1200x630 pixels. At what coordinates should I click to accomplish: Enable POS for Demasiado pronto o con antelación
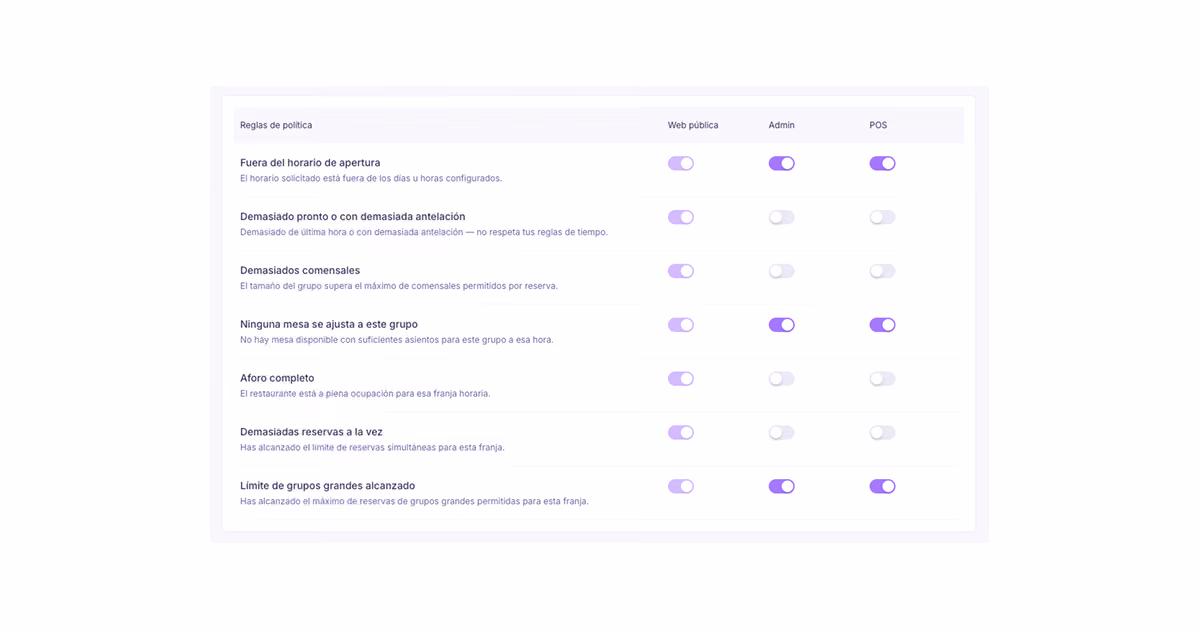click(882, 217)
